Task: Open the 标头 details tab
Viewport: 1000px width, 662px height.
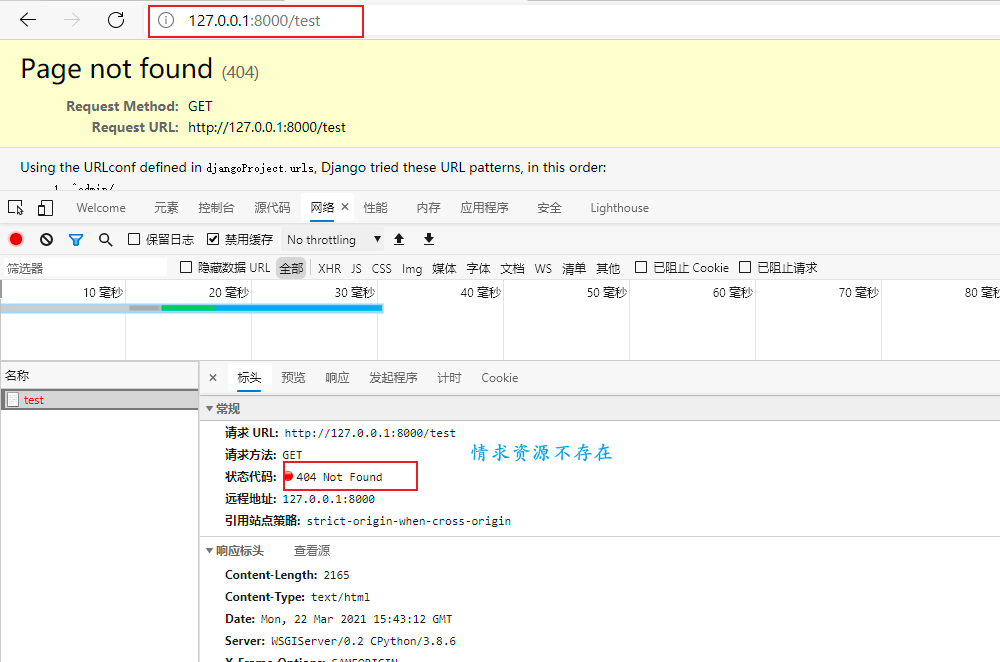Action: tap(249, 378)
